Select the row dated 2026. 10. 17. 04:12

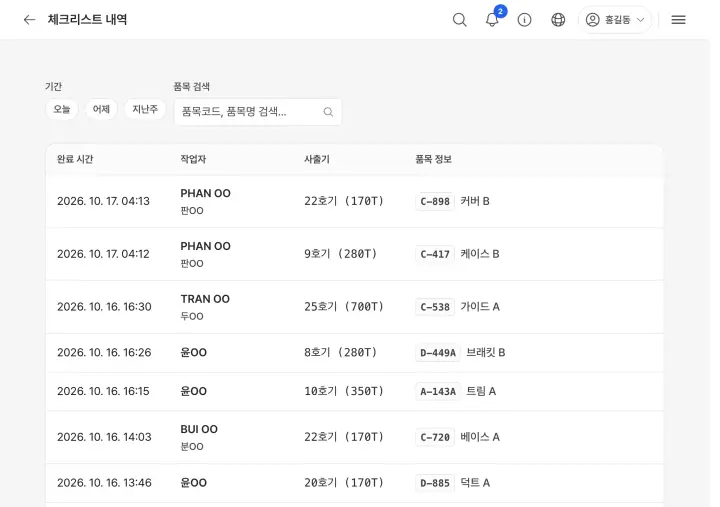click(354, 254)
